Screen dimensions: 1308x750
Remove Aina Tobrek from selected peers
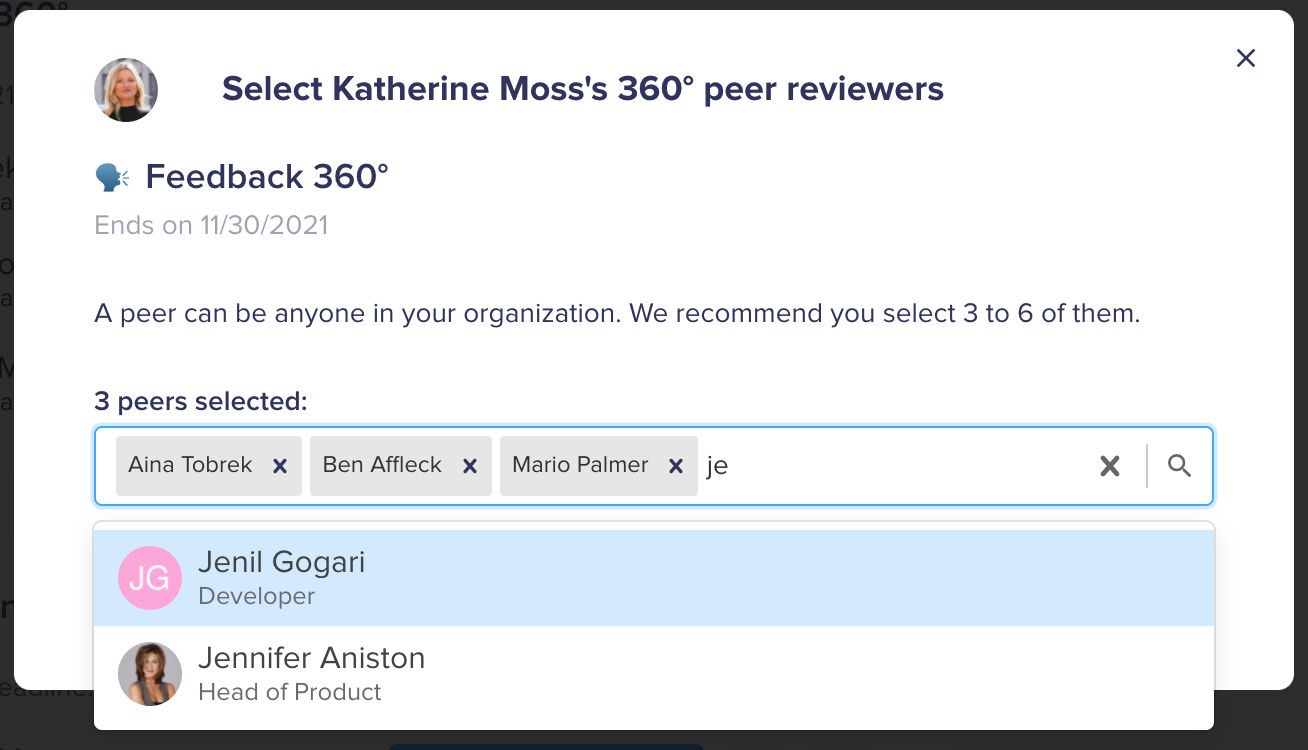click(x=280, y=466)
